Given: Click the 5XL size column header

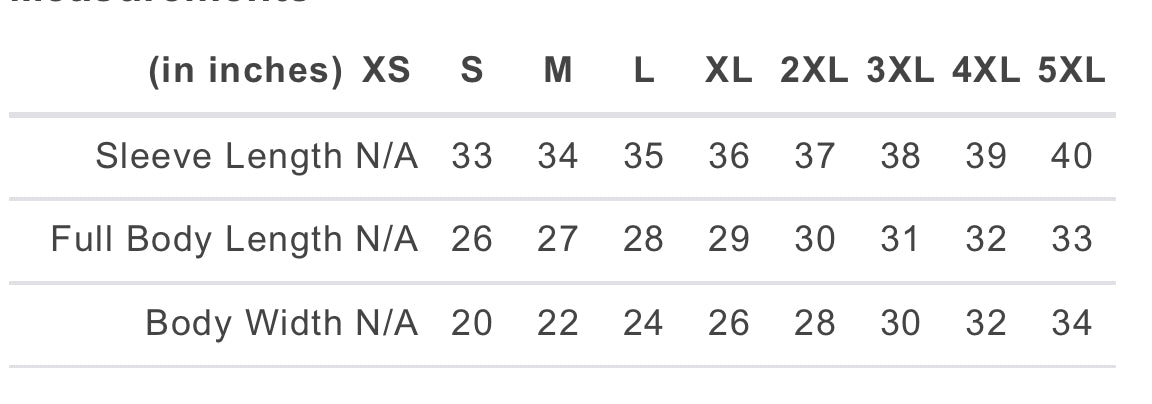Looking at the screenshot, I should pos(1072,71).
